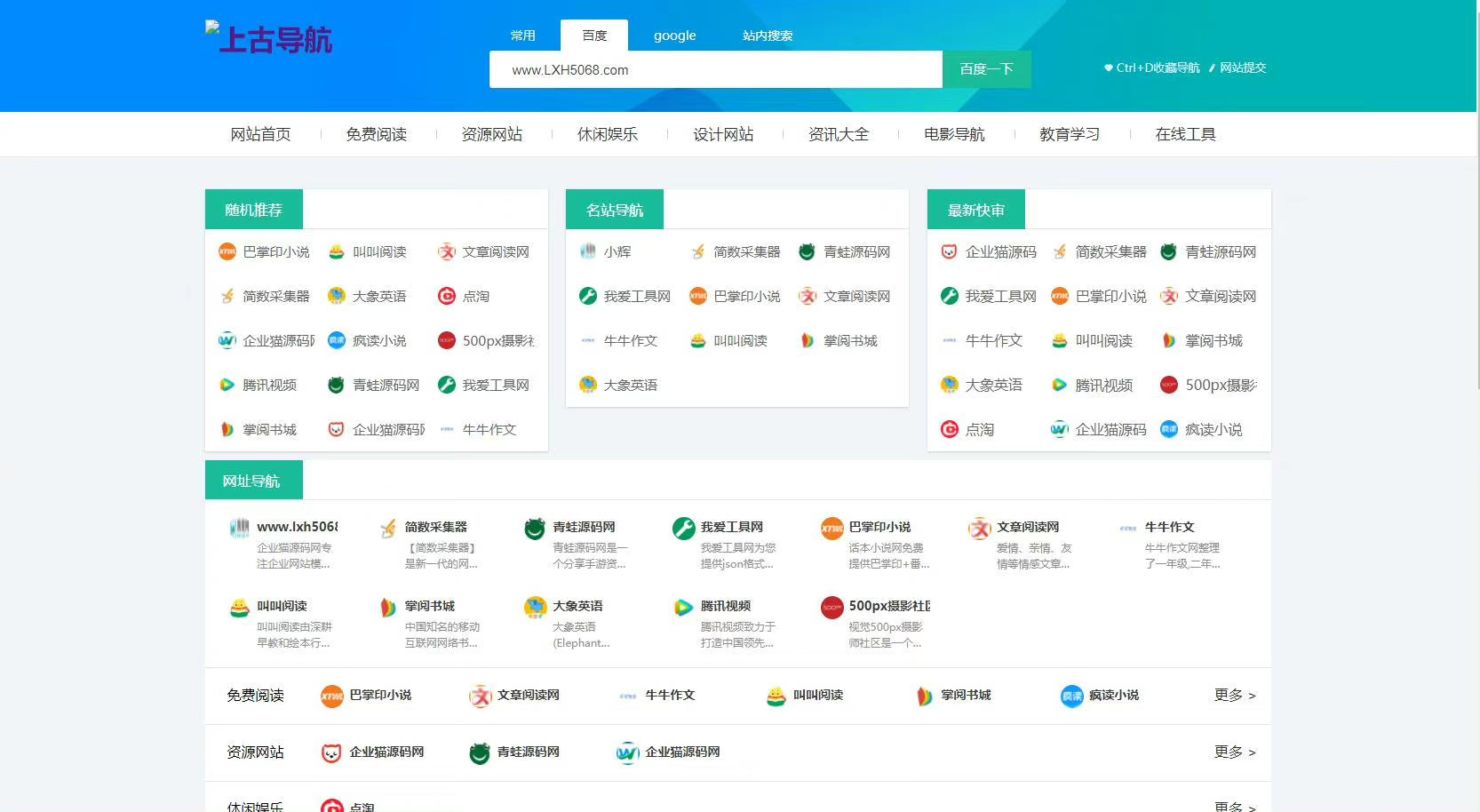Focus the www.LXH5068.com search field

716,69
